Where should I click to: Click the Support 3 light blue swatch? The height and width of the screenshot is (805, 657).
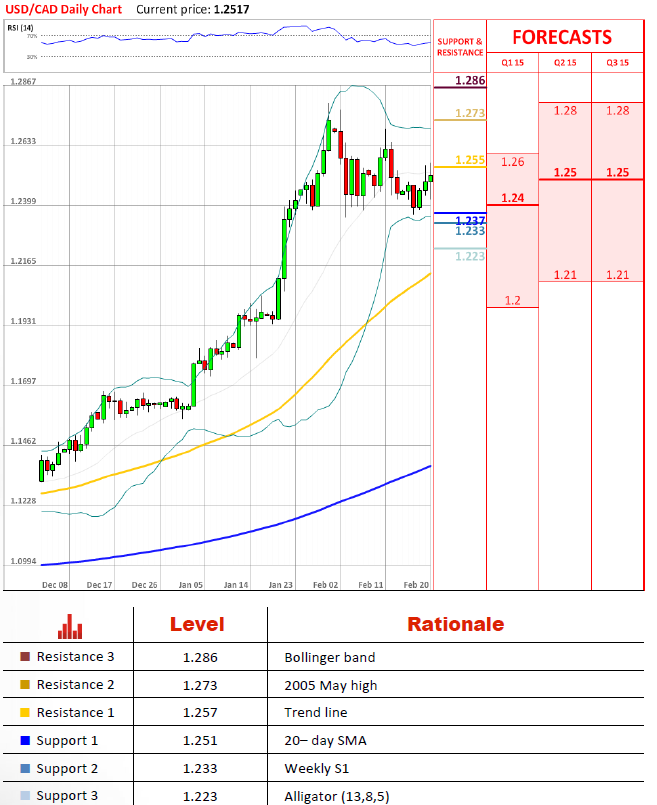(x=25, y=796)
